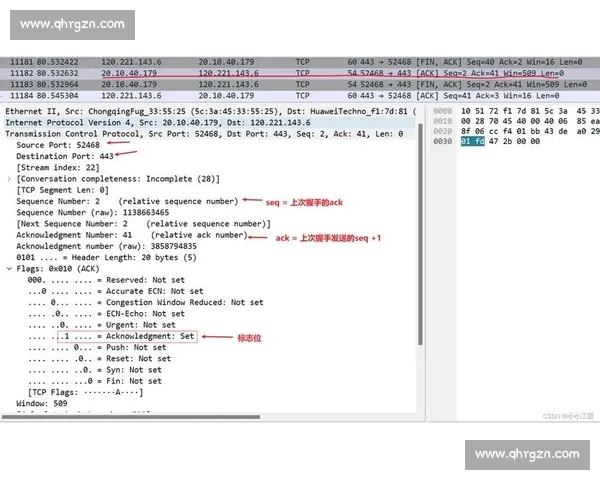
Task: Select the Acknowledgment: Set flag bit
Action: coord(140,336)
